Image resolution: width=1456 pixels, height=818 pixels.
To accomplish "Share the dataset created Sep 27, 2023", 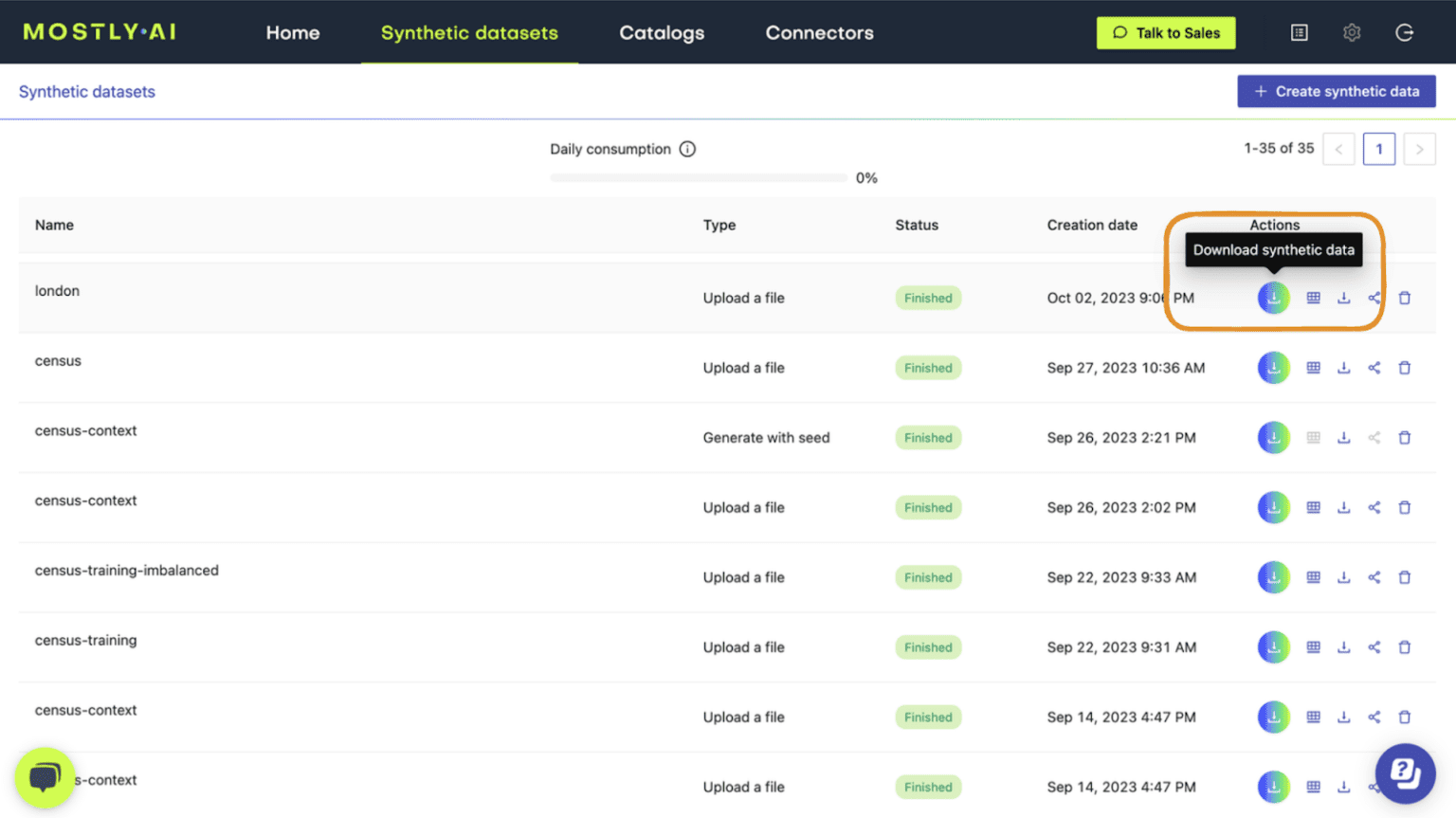I will [1374, 368].
